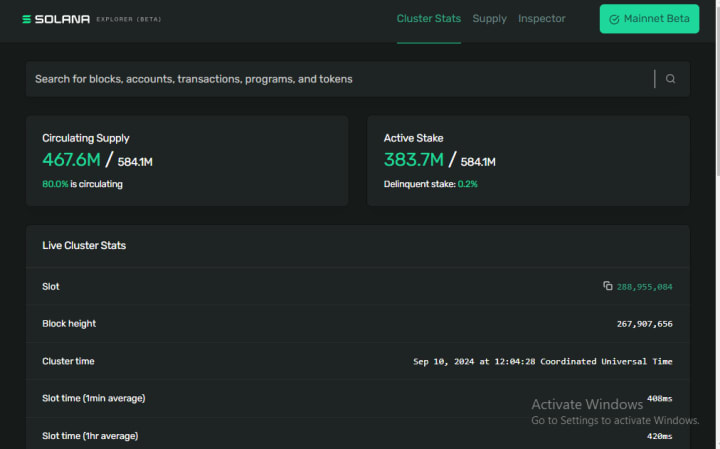Click the search magnifier icon

(x=670, y=79)
